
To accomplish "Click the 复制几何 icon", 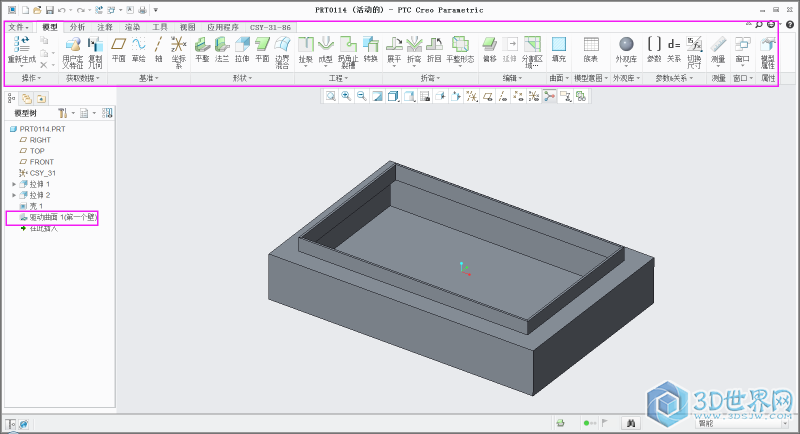I will pos(95,45).
